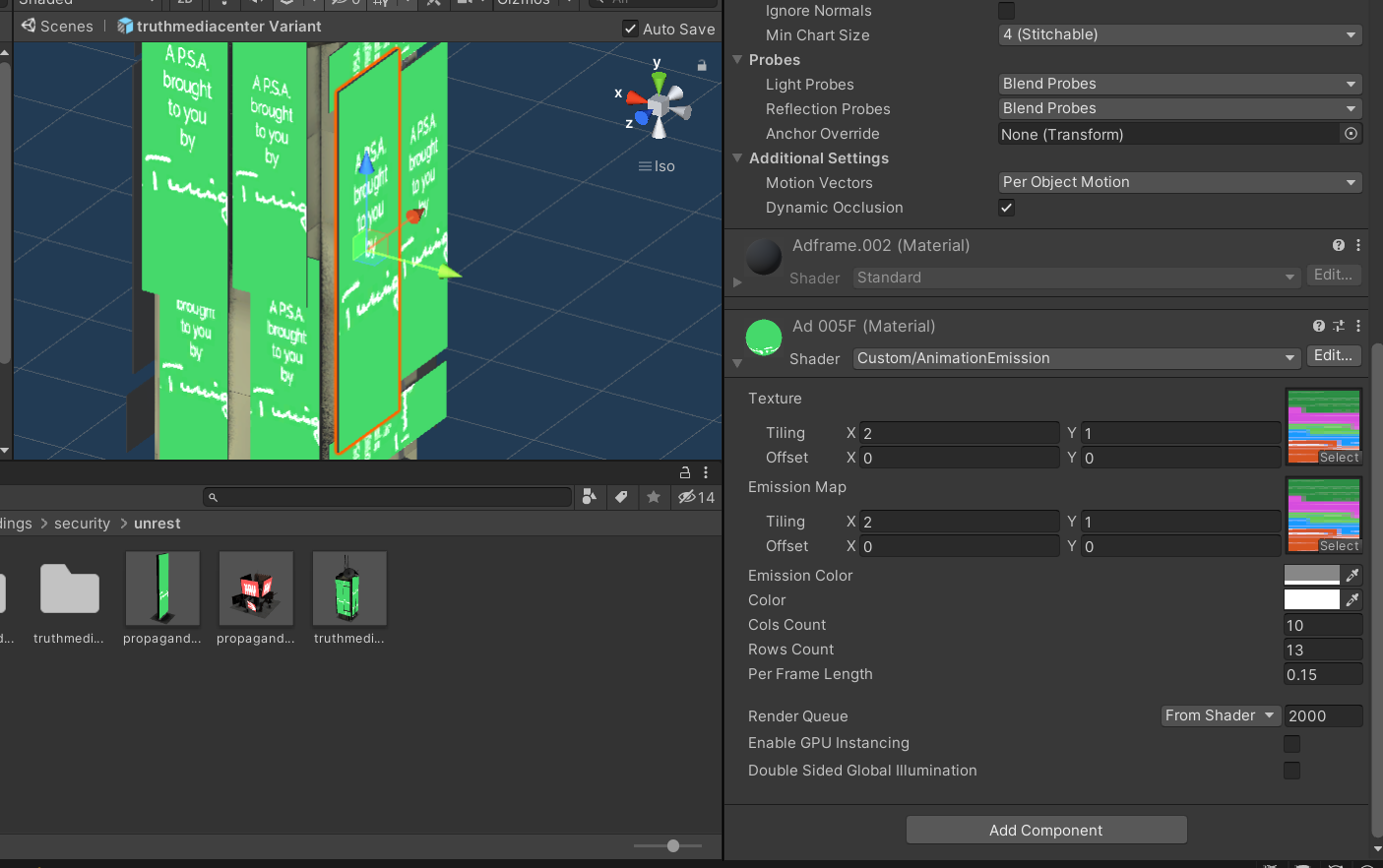Click Select on the Texture thumbnail
The image size is (1383, 868).
point(1339,458)
